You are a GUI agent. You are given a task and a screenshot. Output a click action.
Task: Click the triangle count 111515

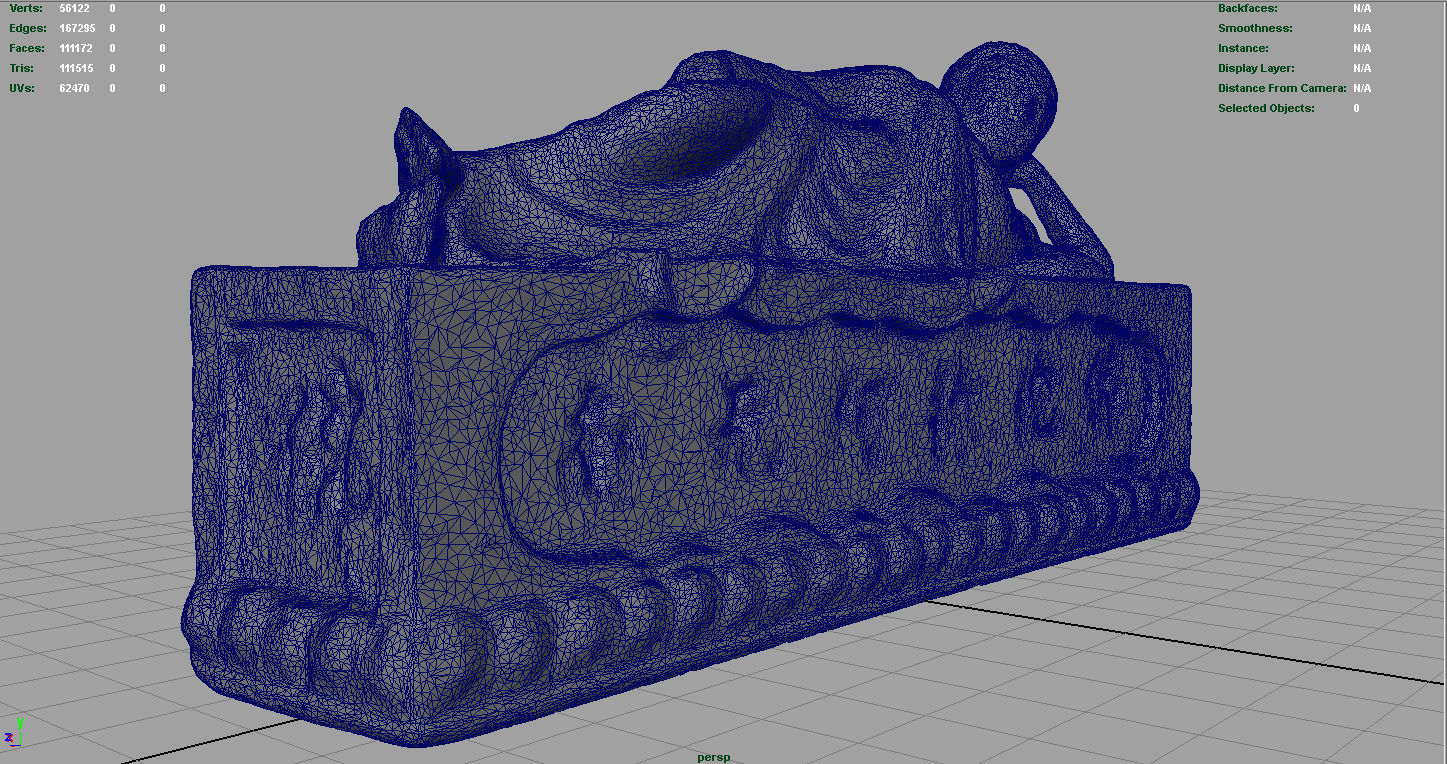[77, 68]
